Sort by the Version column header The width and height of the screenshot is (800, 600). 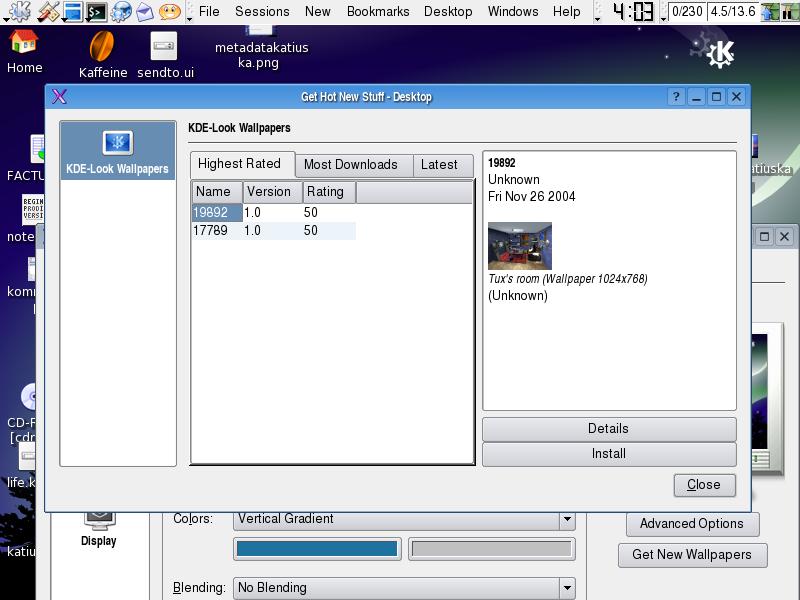tap(272, 192)
